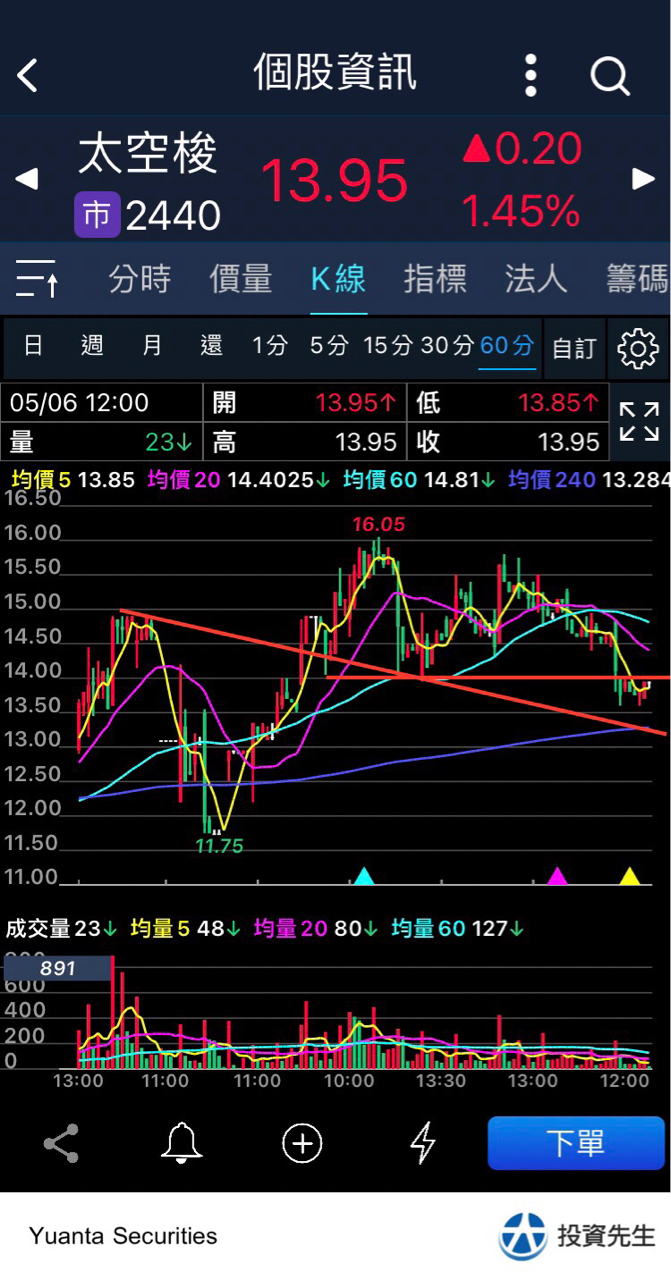
Task: Tap 成交量 23 volume label
Action: pyautogui.click(x=61, y=929)
